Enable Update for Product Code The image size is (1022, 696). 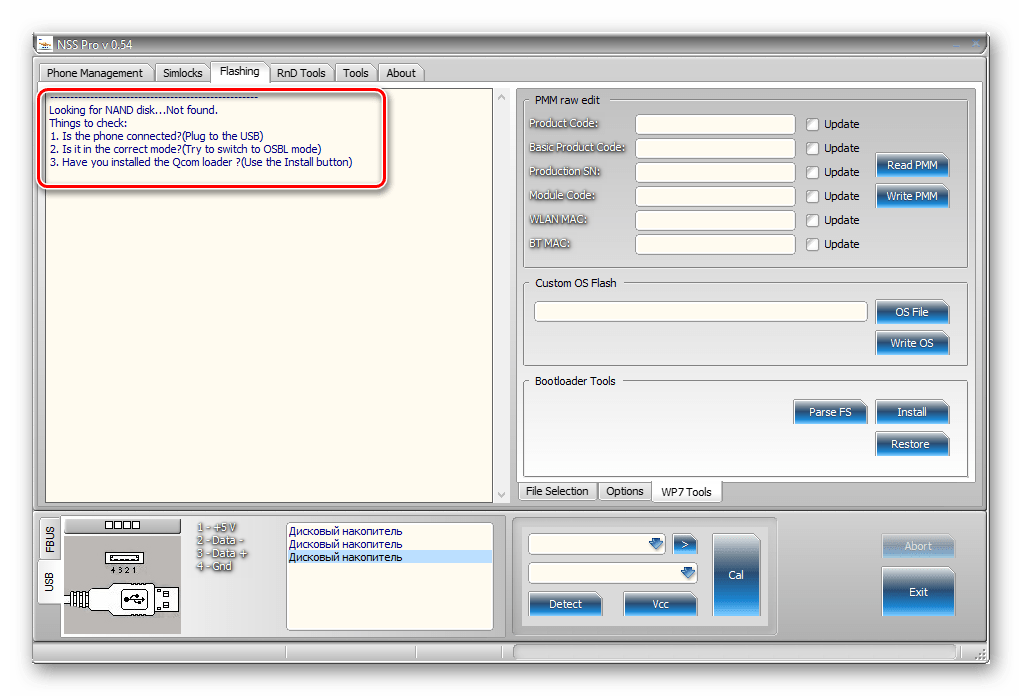click(x=812, y=124)
